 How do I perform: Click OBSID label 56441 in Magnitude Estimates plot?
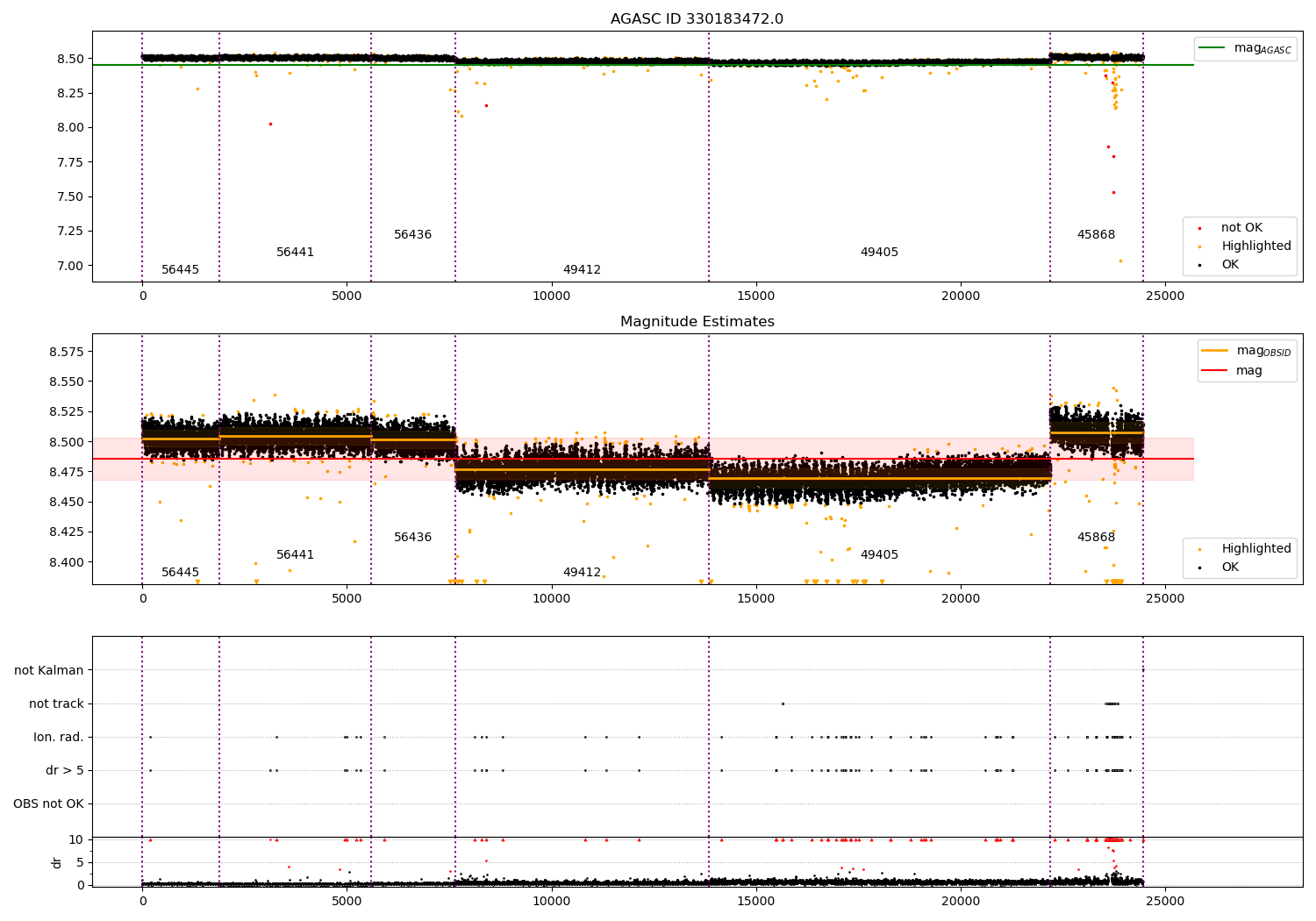295,555
